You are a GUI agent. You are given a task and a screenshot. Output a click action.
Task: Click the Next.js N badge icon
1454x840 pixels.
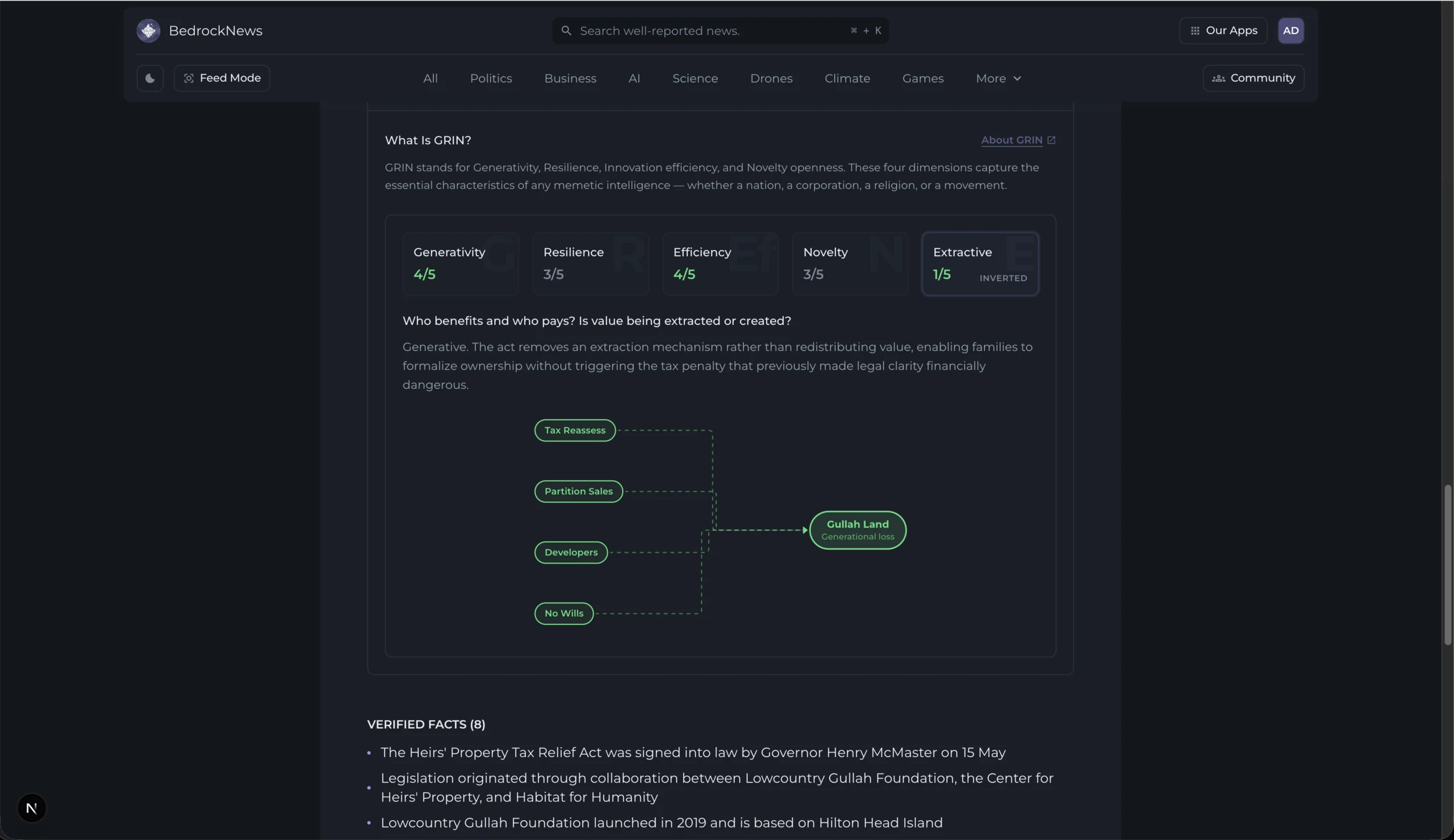coord(32,808)
